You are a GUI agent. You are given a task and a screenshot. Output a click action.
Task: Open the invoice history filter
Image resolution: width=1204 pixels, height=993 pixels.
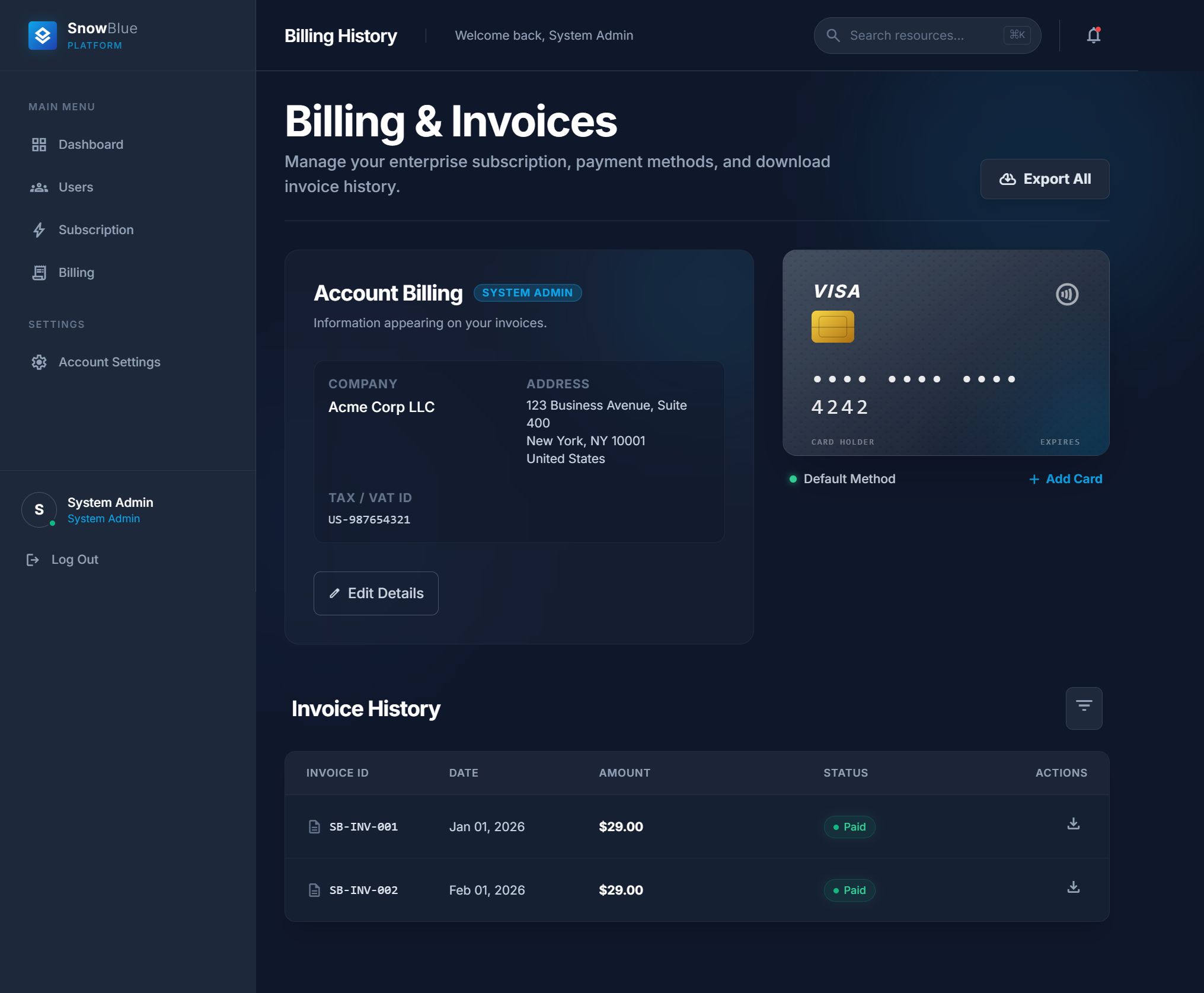pyautogui.click(x=1084, y=708)
